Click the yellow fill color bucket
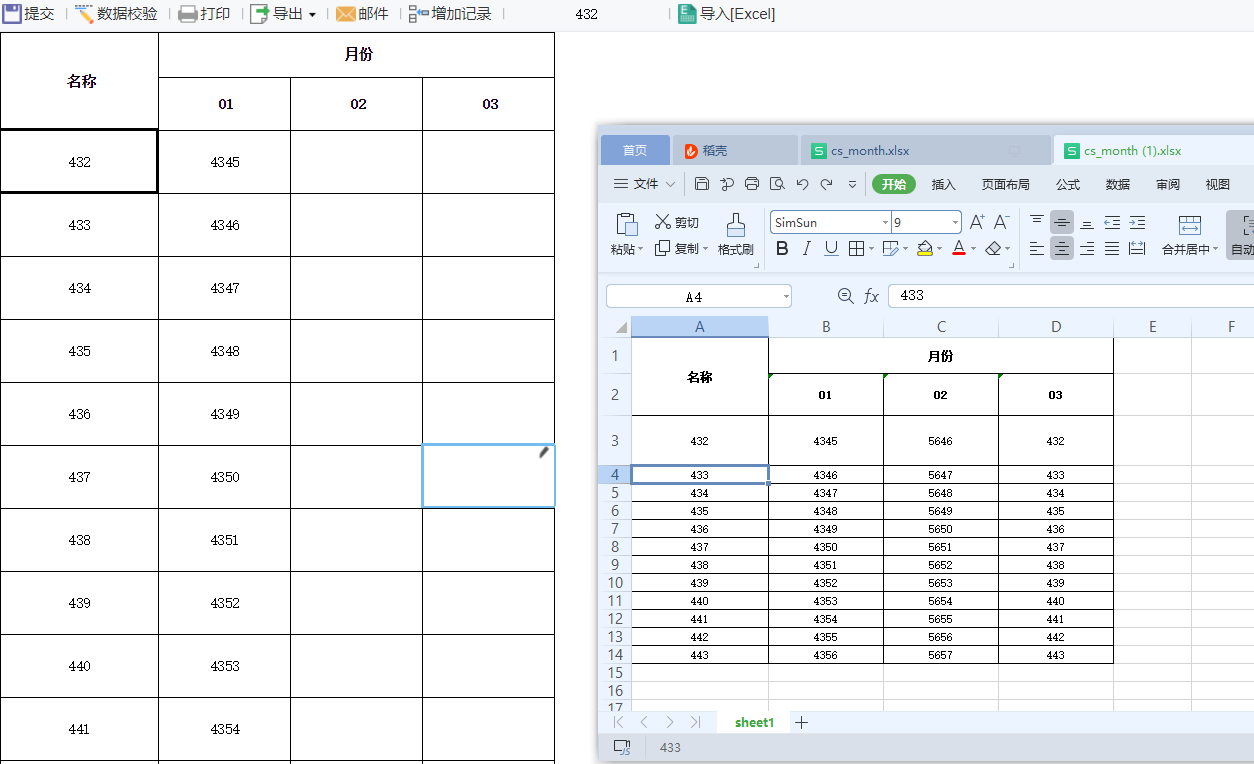 pos(925,248)
